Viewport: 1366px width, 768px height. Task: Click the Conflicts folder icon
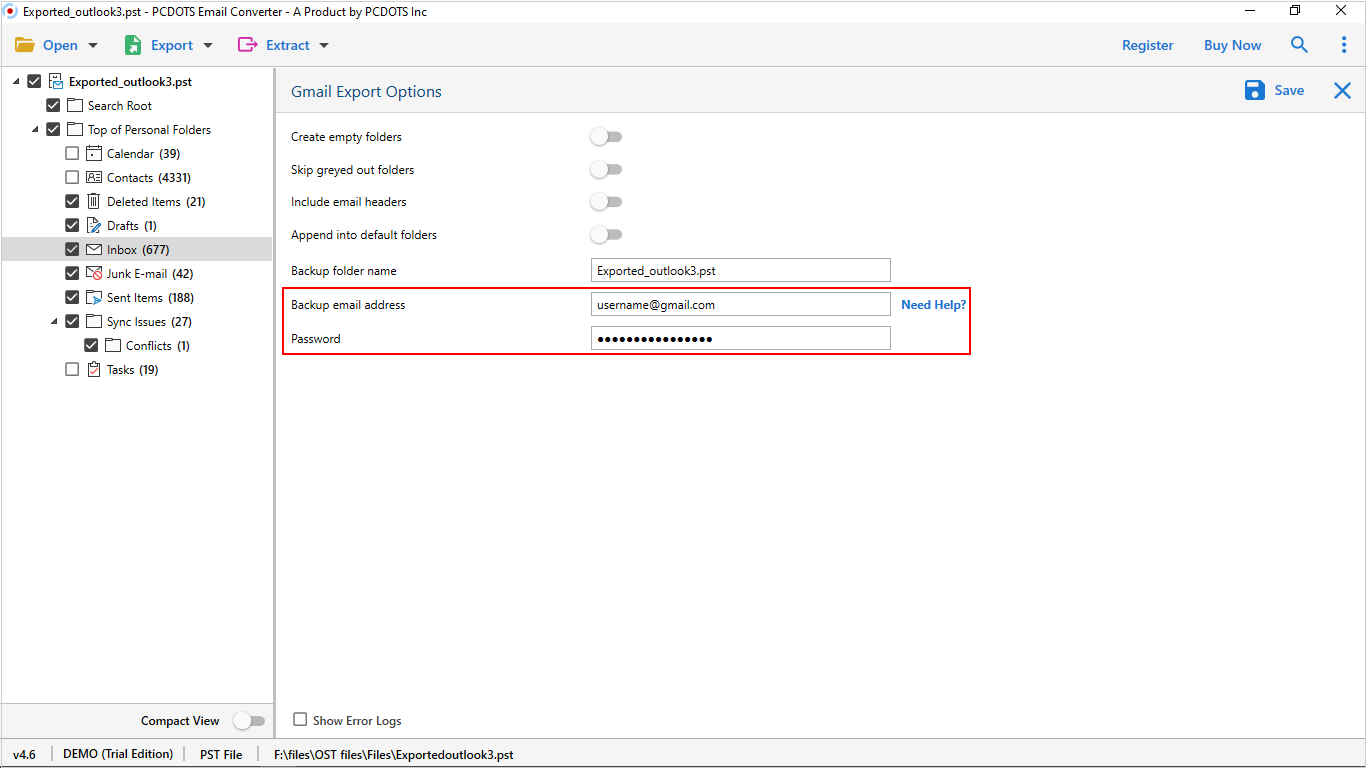click(x=113, y=346)
